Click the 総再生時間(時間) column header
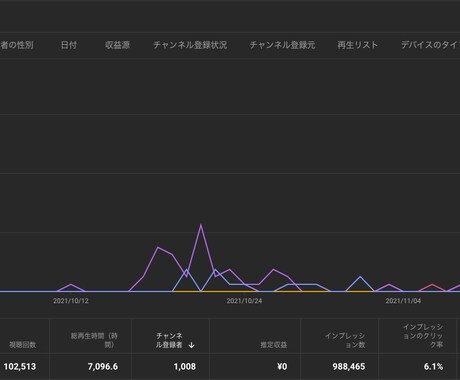This screenshot has height=380, width=460. pos(94,340)
